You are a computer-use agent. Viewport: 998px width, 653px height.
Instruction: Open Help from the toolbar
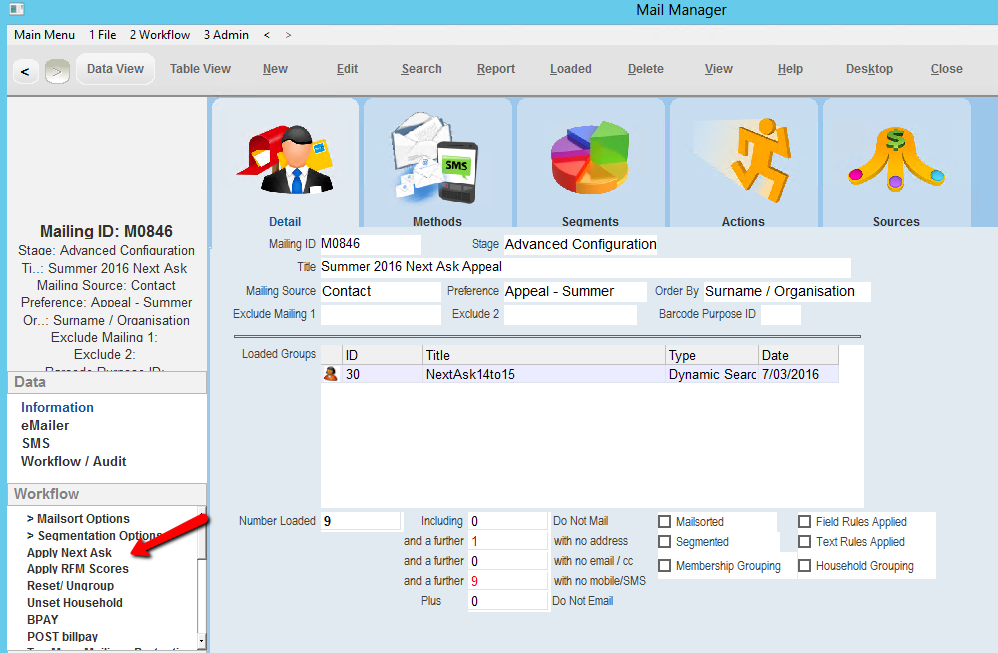(x=790, y=69)
